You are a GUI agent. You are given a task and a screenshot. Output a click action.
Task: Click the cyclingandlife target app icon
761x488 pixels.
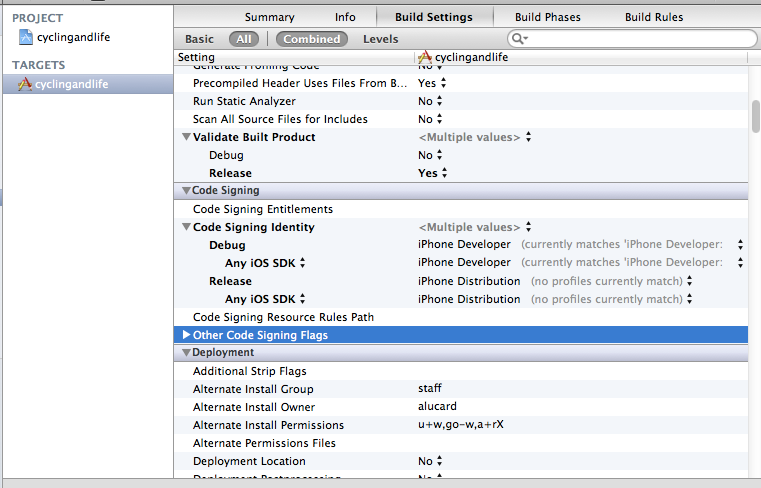pyautogui.click(x=25, y=84)
